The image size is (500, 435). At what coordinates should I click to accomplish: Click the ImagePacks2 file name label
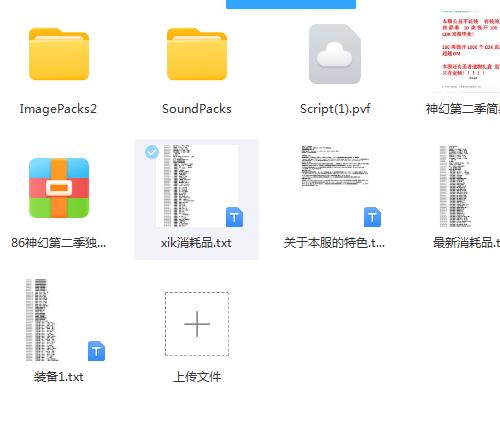pos(58,109)
